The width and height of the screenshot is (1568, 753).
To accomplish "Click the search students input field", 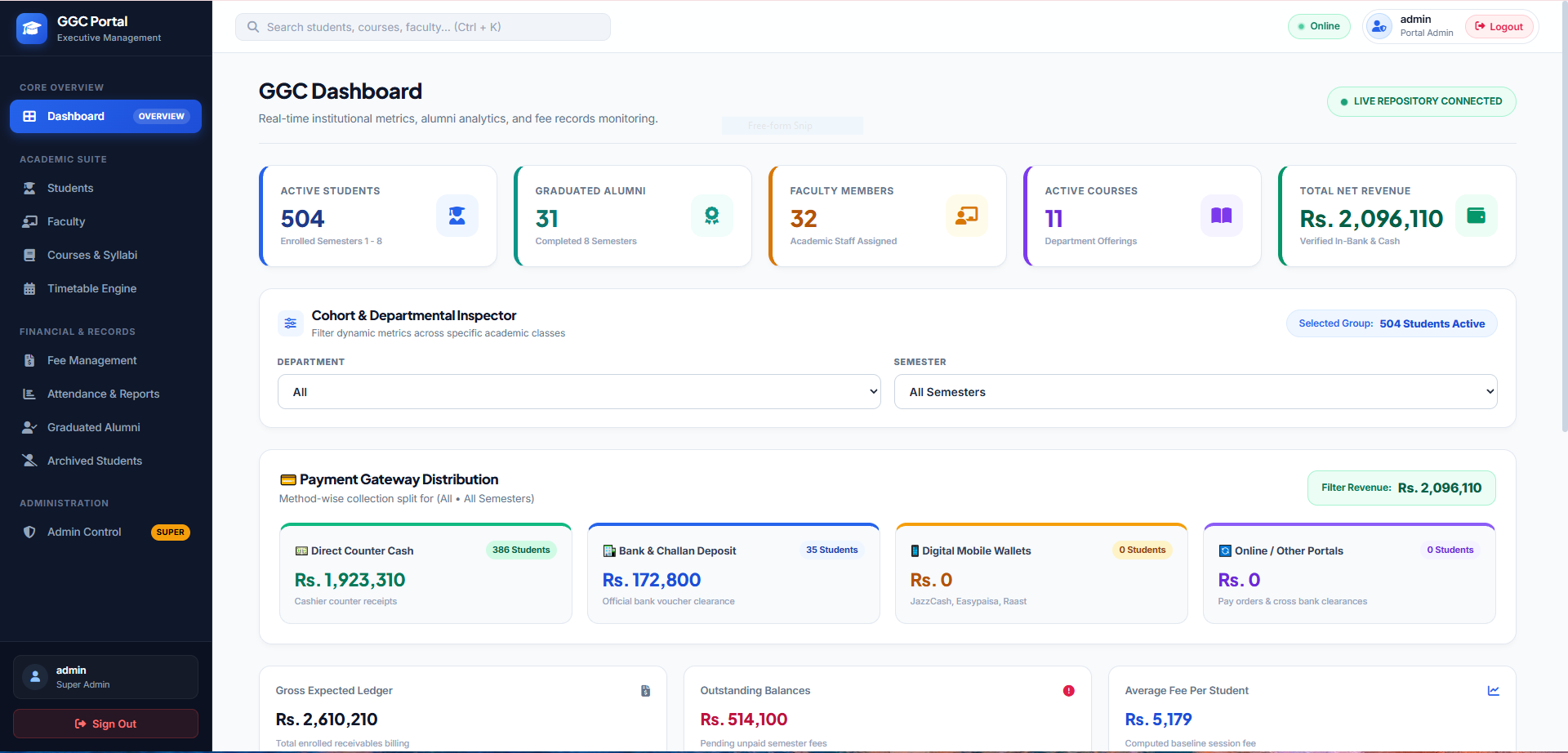I will (423, 27).
